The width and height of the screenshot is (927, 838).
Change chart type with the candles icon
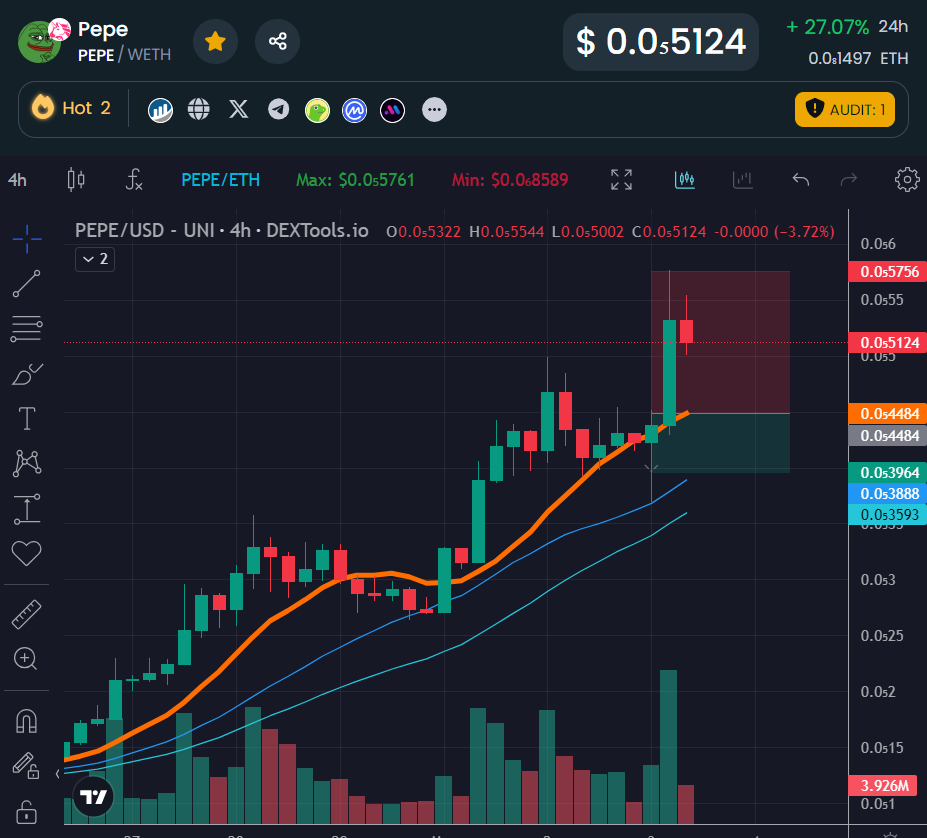[76, 179]
